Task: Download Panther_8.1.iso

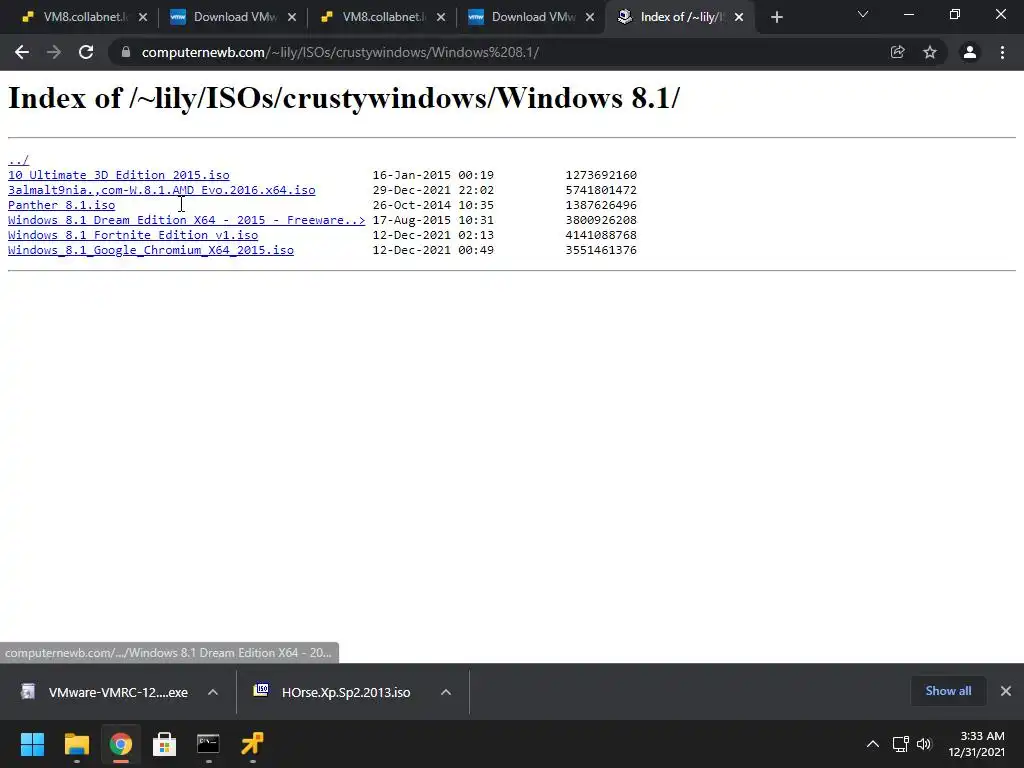Action: (61, 205)
